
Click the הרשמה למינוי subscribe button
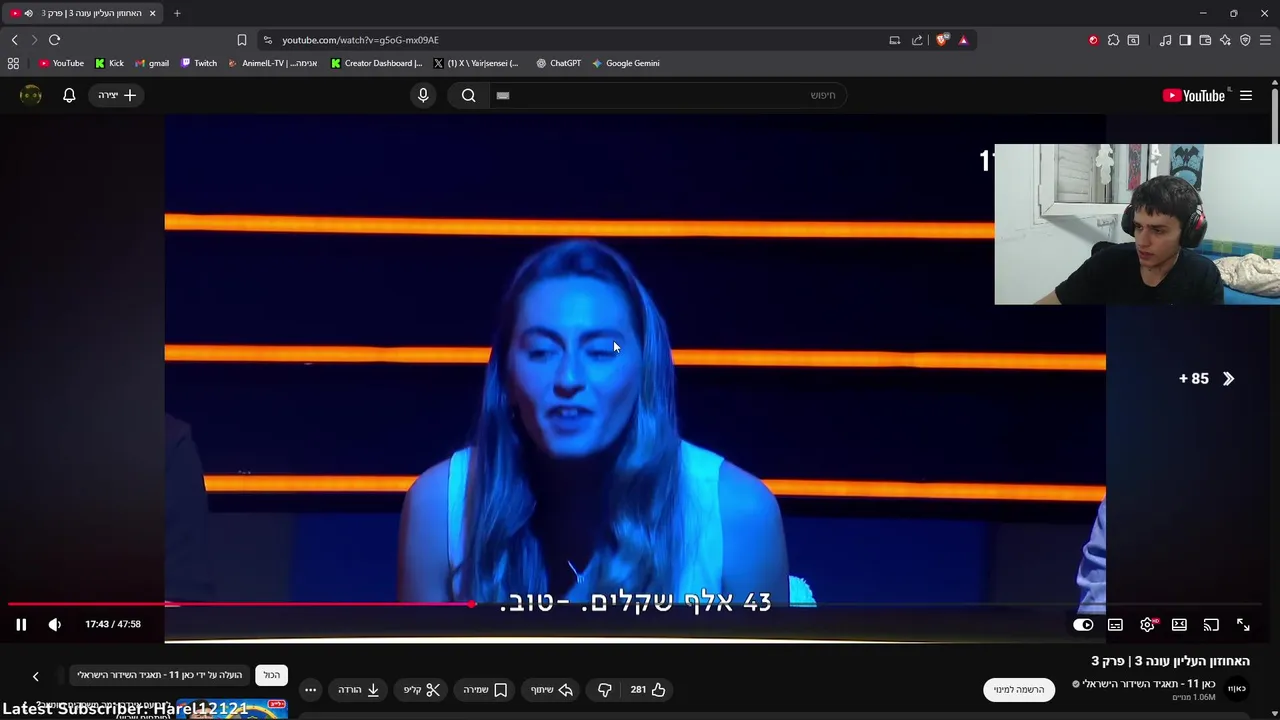[1019, 689]
